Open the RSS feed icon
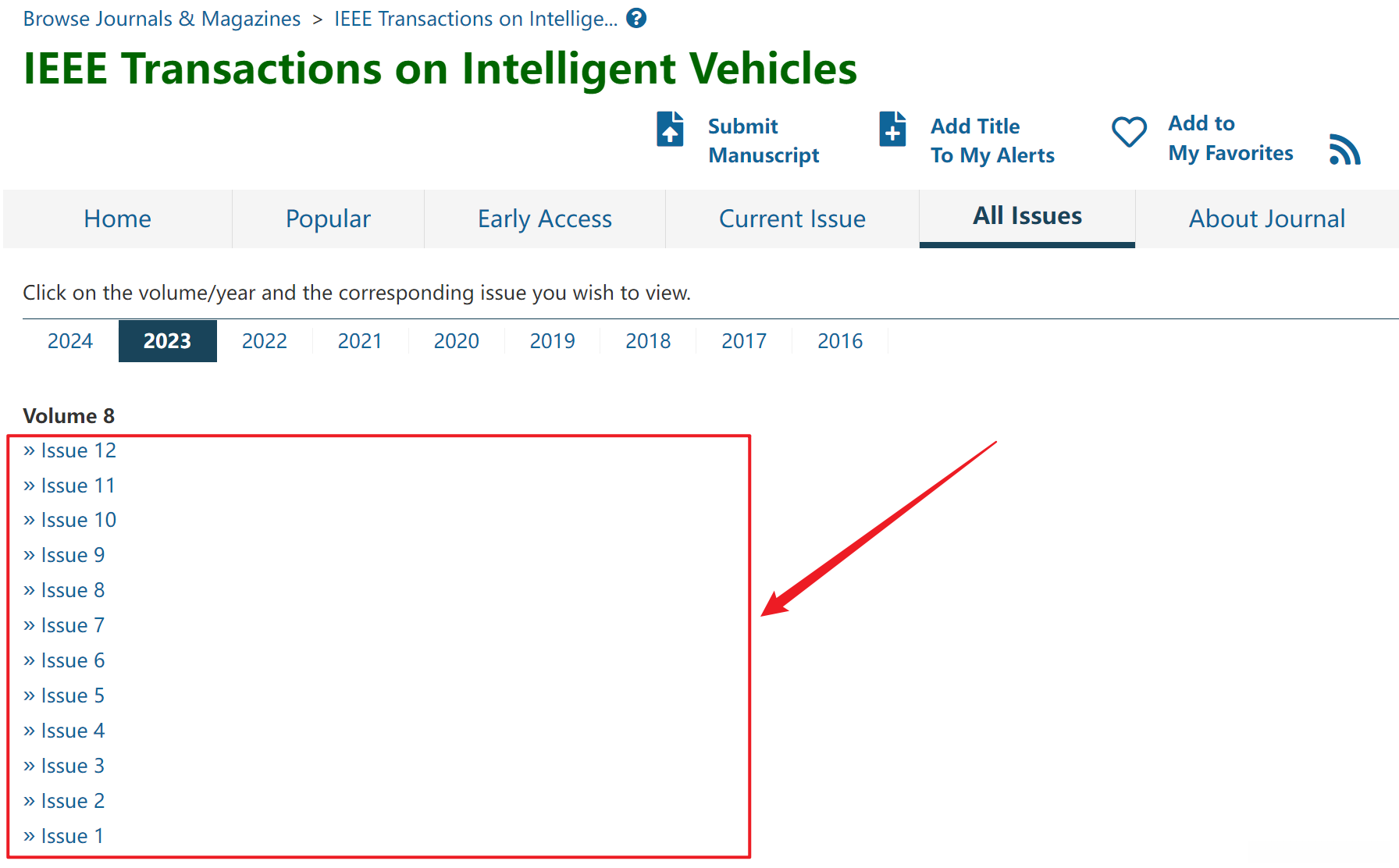The width and height of the screenshot is (1399, 868). pyautogui.click(x=1344, y=149)
